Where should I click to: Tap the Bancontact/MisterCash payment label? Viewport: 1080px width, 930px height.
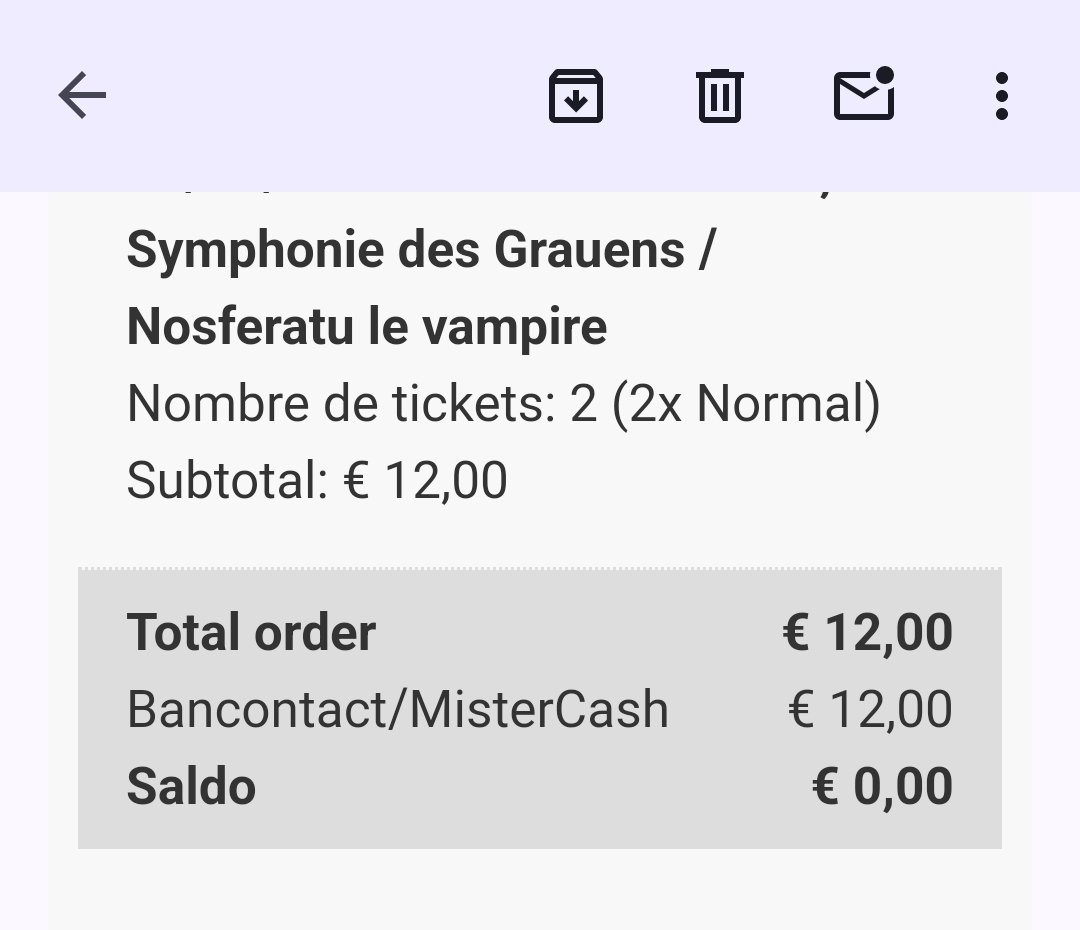[x=398, y=710]
